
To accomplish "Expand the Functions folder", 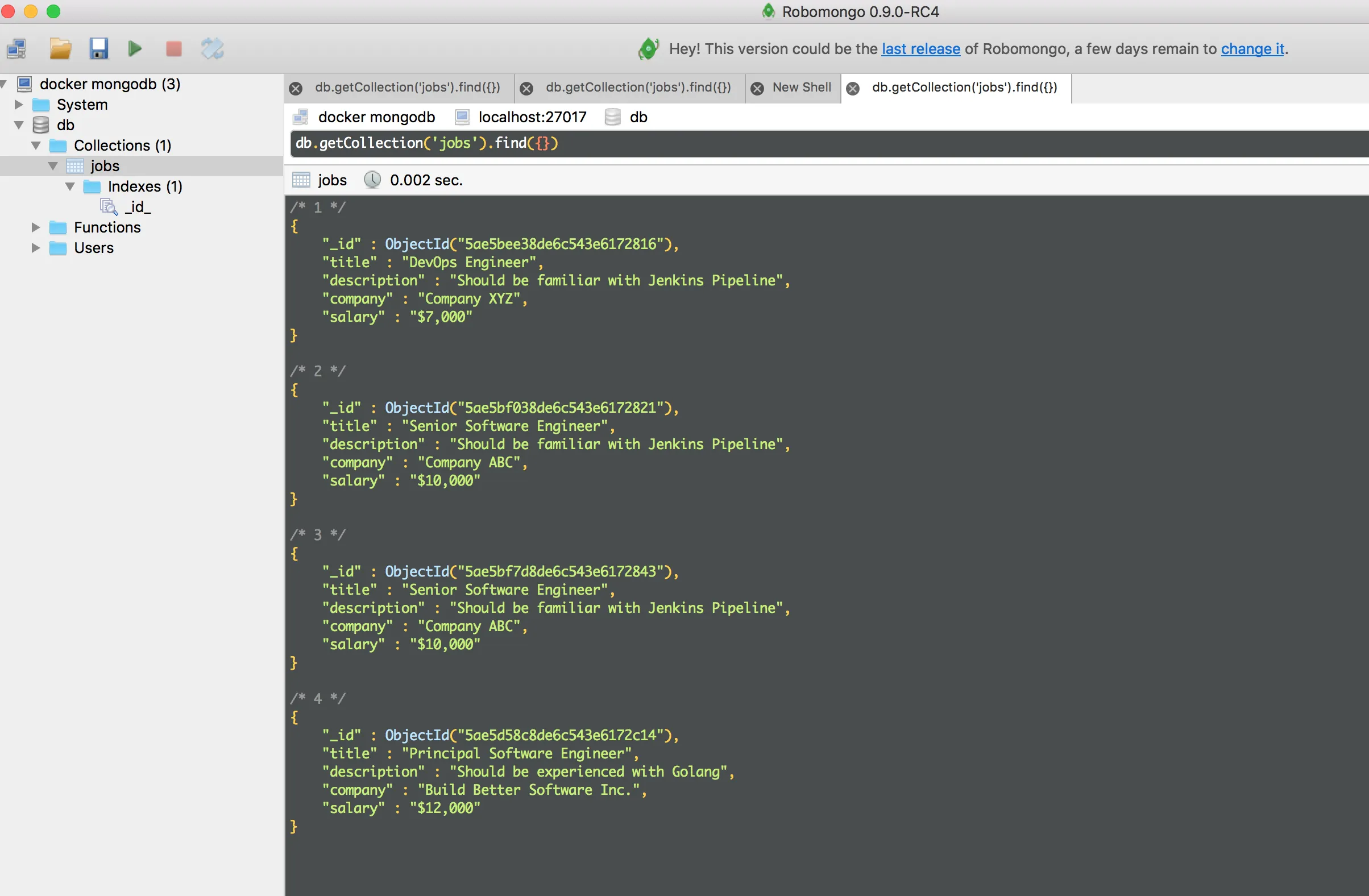I will pyautogui.click(x=36, y=227).
